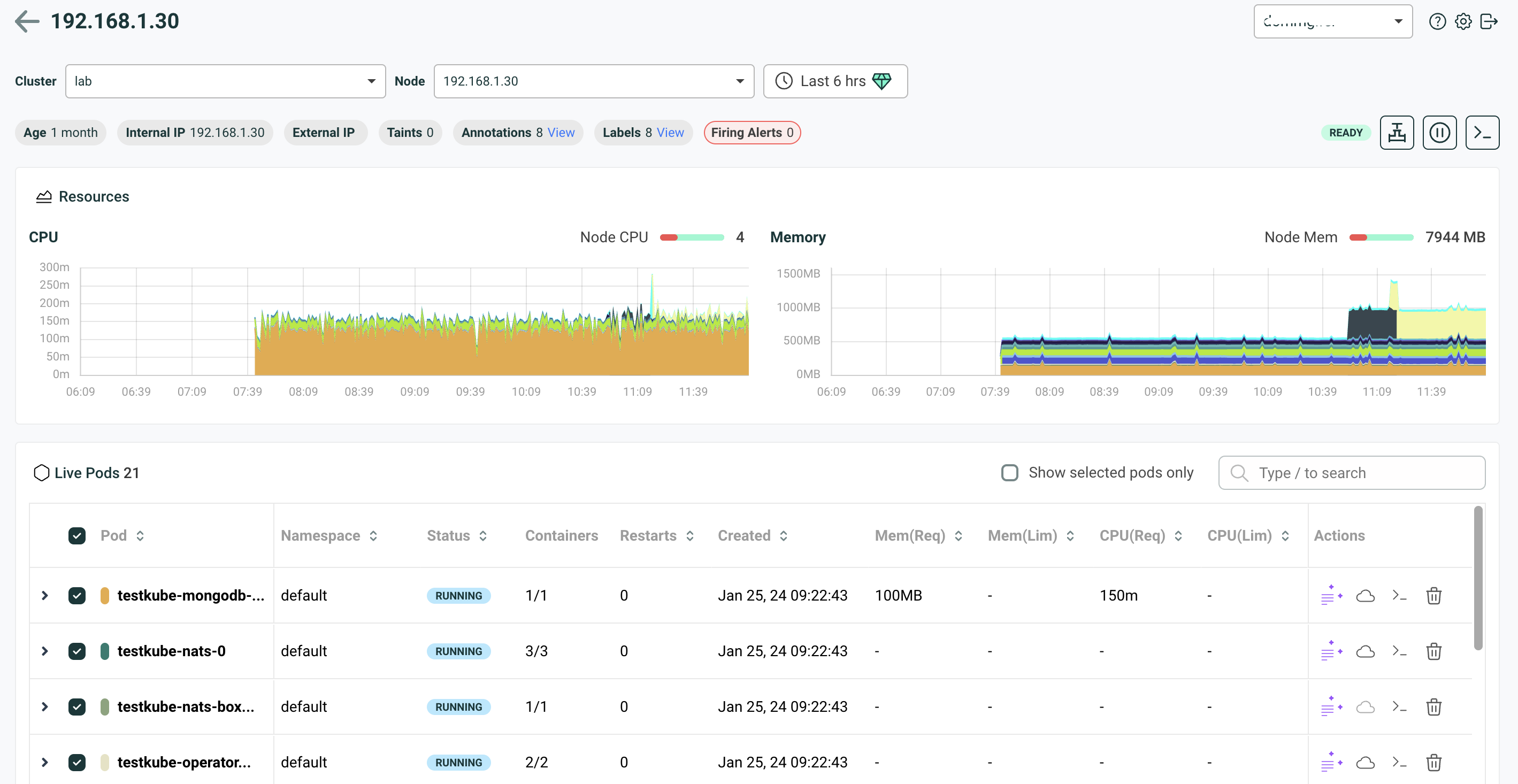
Task: Toggle the select-all checkbox in Pod header
Action: (76, 535)
